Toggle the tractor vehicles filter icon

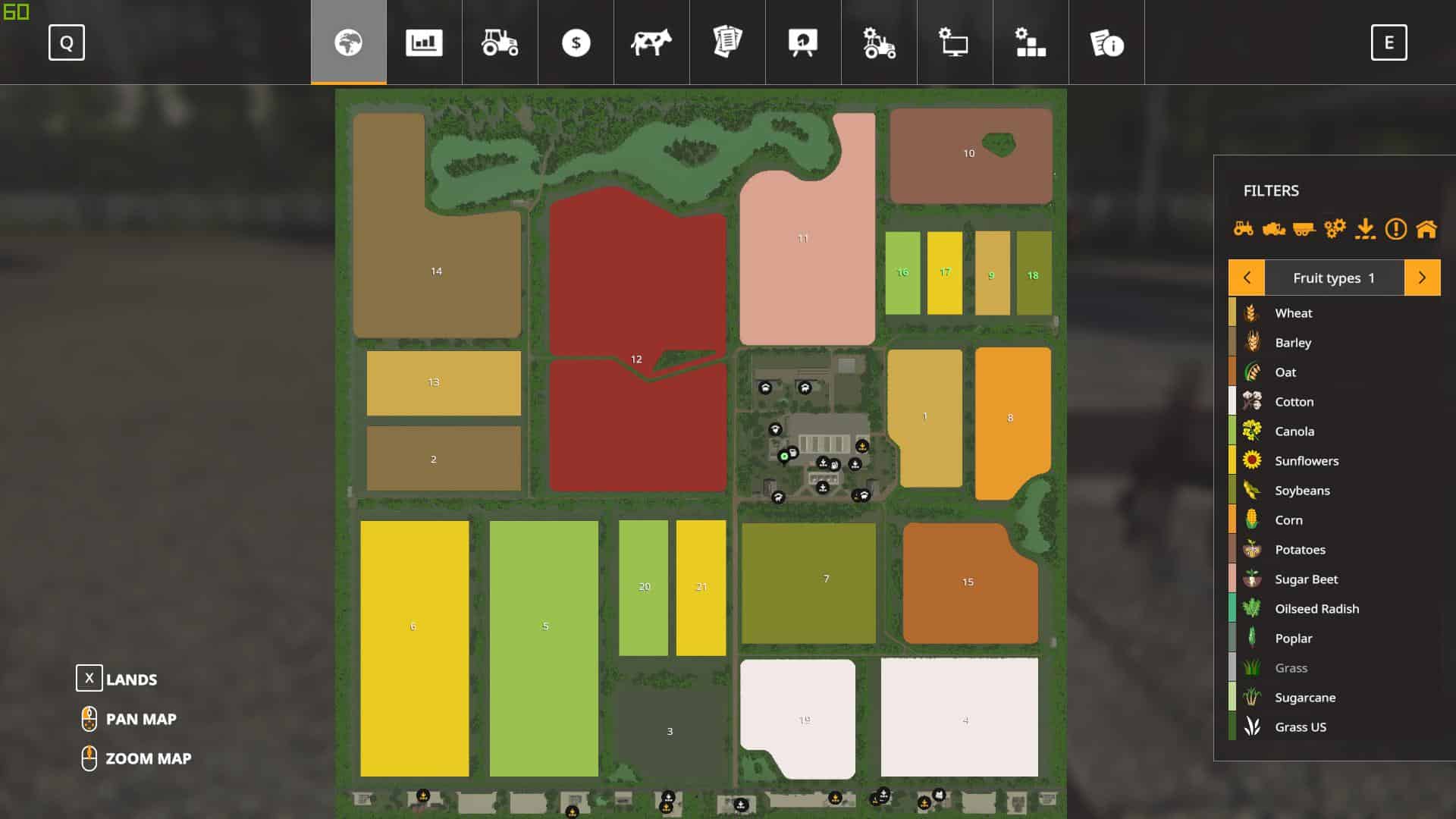coord(1244,228)
